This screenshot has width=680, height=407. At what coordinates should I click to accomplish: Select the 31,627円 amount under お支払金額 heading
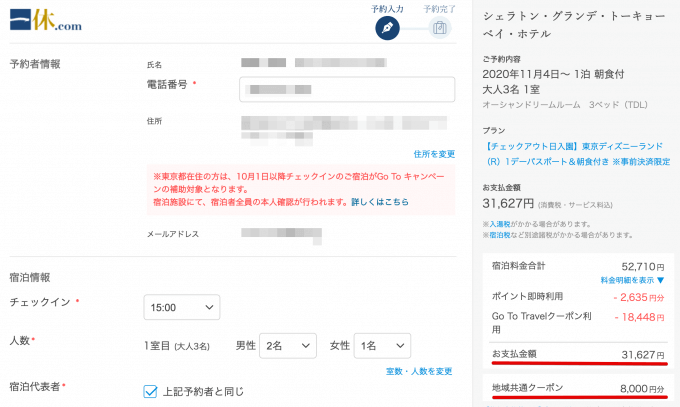(x=508, y=203)
